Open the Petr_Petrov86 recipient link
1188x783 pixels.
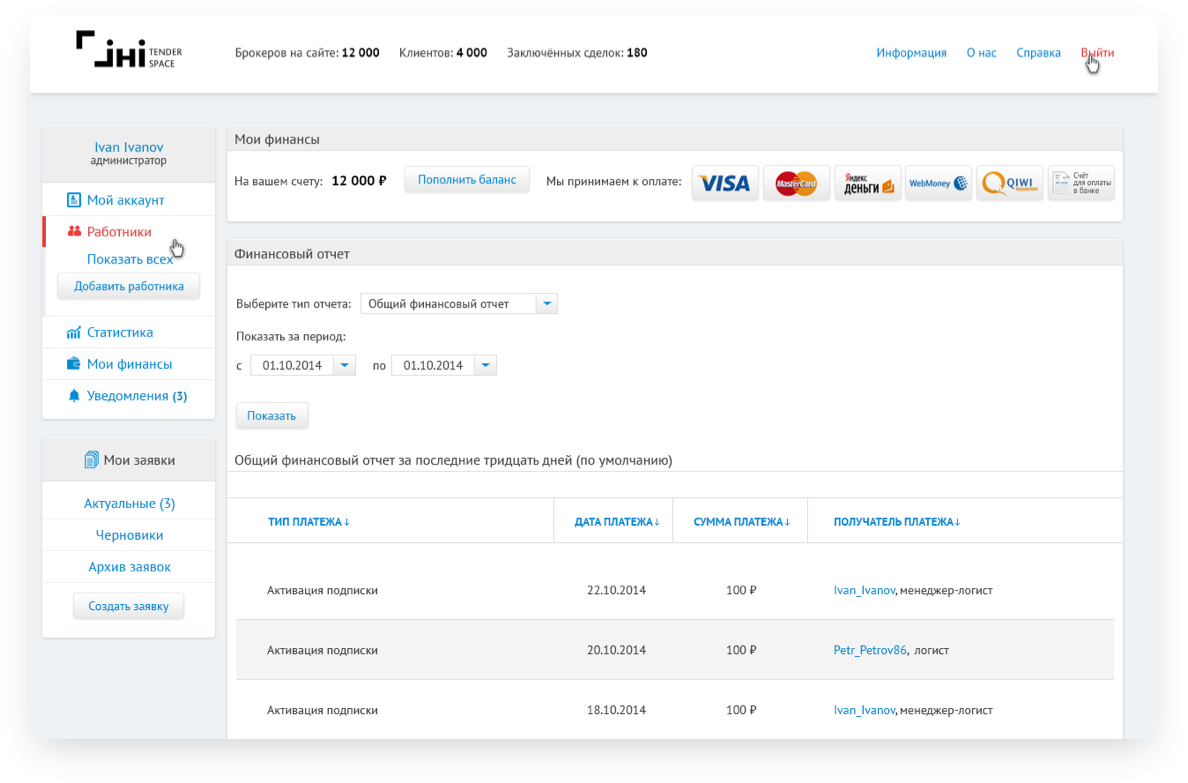(x=869, y=650)
